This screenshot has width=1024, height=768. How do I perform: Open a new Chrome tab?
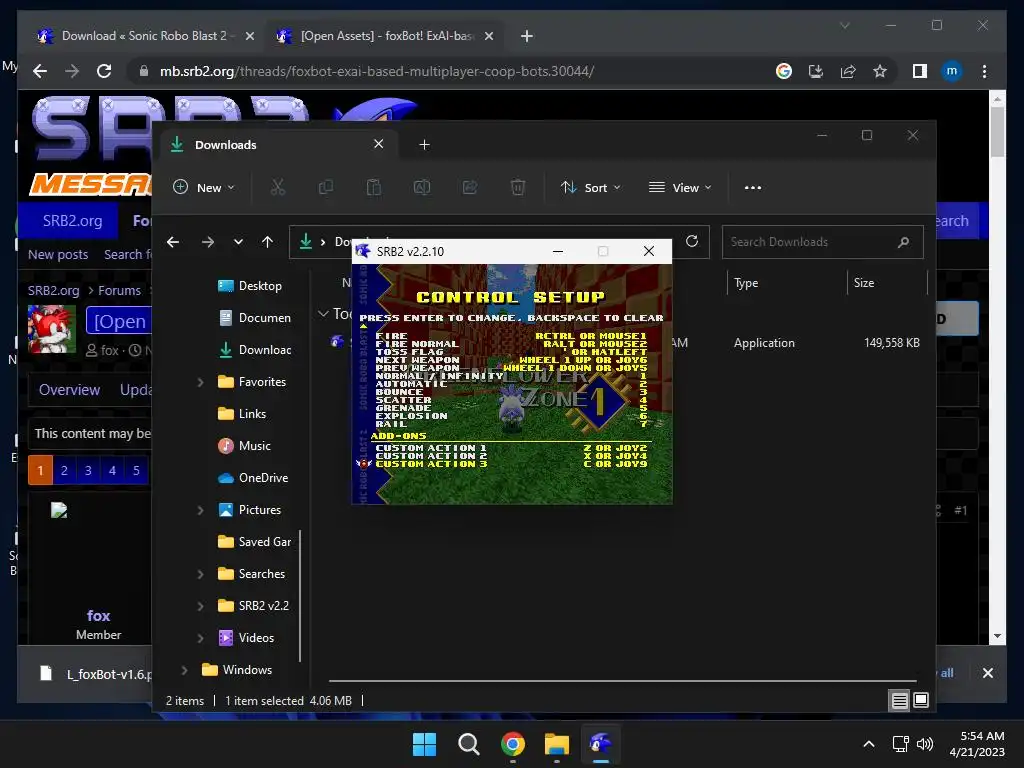[x=526, y=36]
